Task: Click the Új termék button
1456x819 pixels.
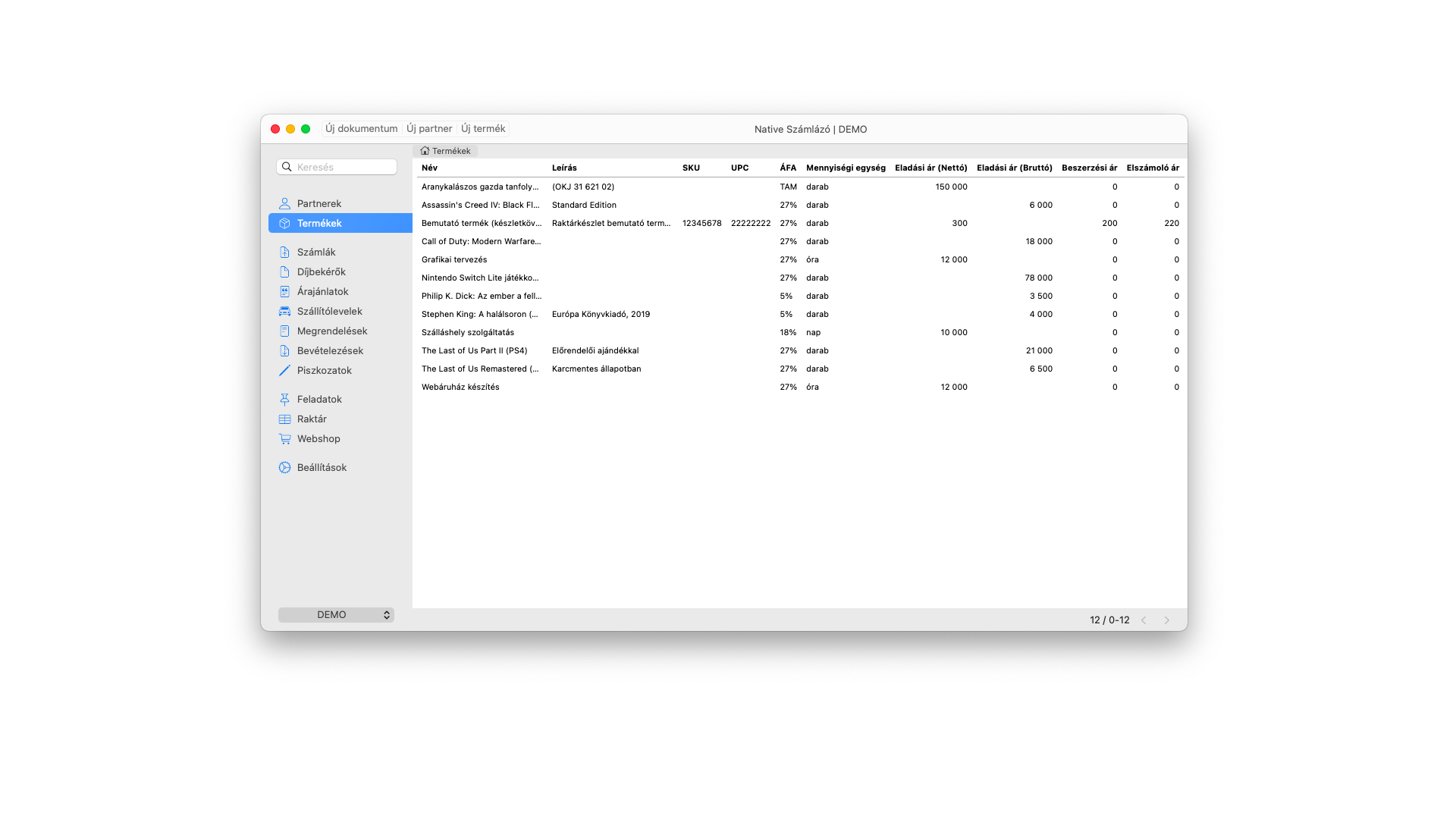Action: (x=482, y=128)
